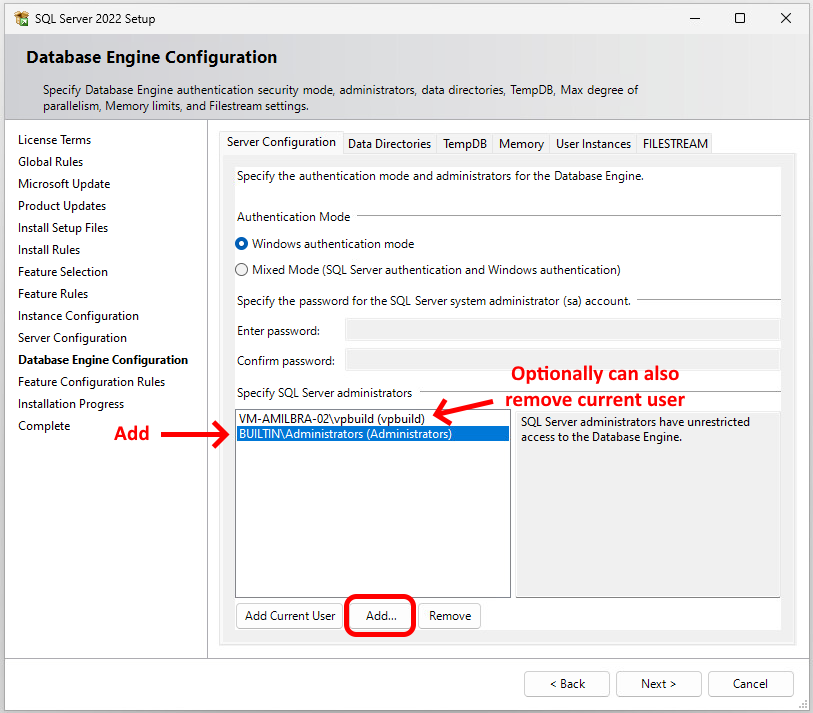This screenshot has width=813, height=713.
Task: Select Windows authentication mode radio button
Action: coord(242,244)
